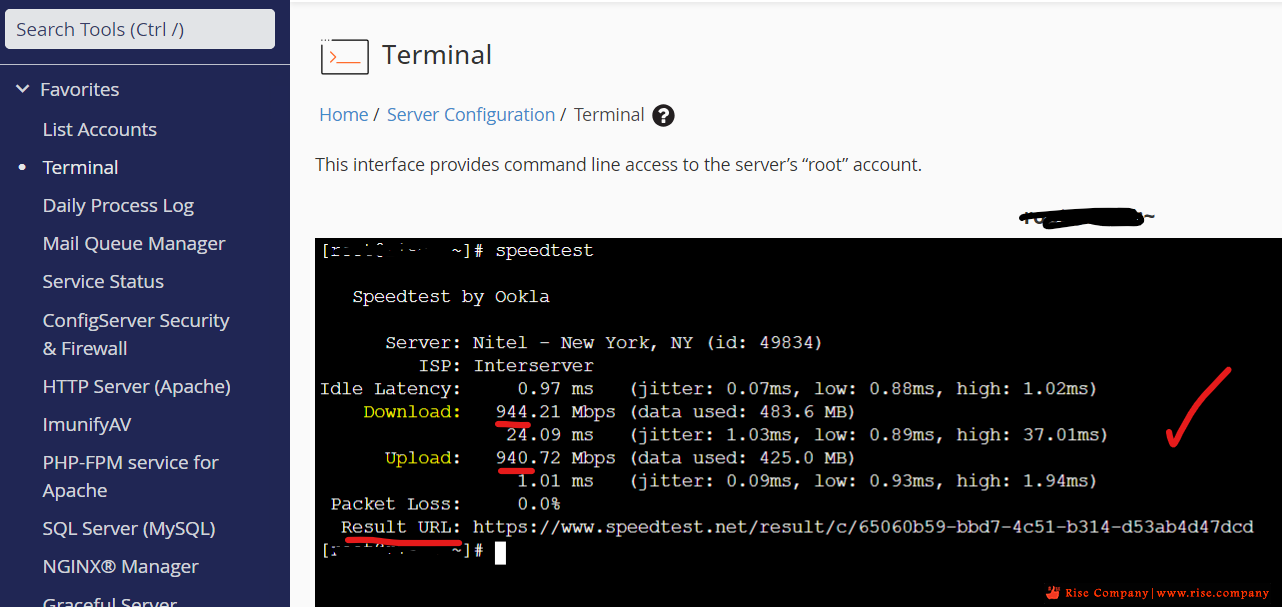Go to SQL Server (MySQL)
The width and height of the screenshot is (1282, 607).
click(129, 528)
